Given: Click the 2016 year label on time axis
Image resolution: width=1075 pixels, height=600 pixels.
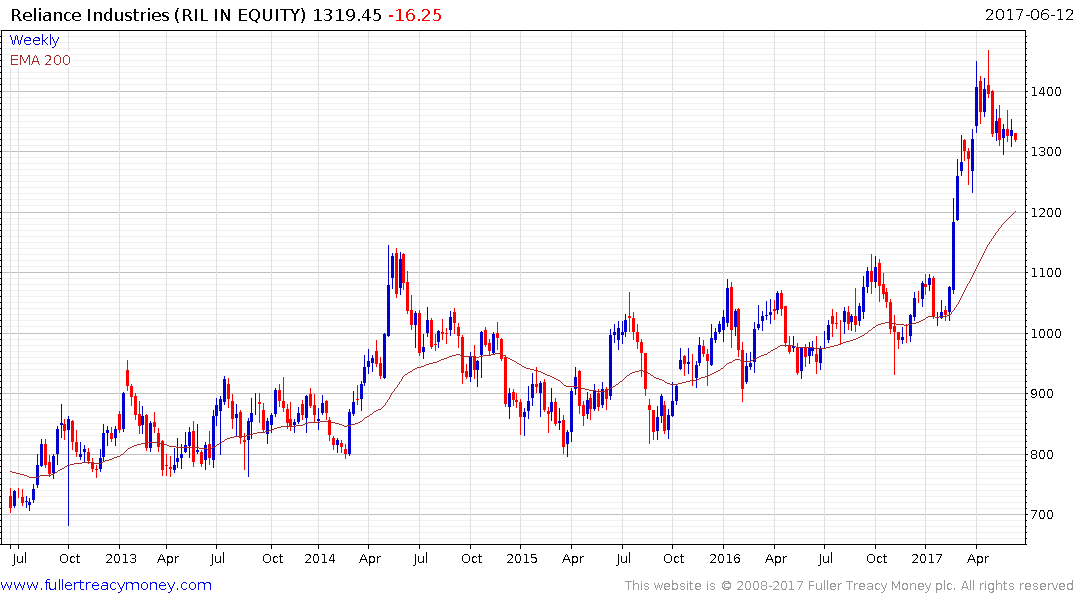Looking at the screenshot, I should 725,558.
